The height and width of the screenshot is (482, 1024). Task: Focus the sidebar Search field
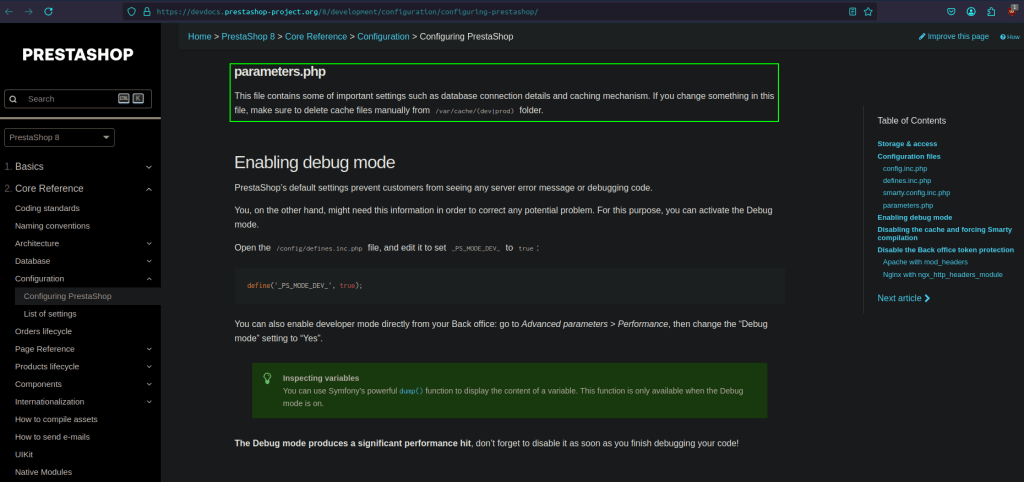pos(70,99)
